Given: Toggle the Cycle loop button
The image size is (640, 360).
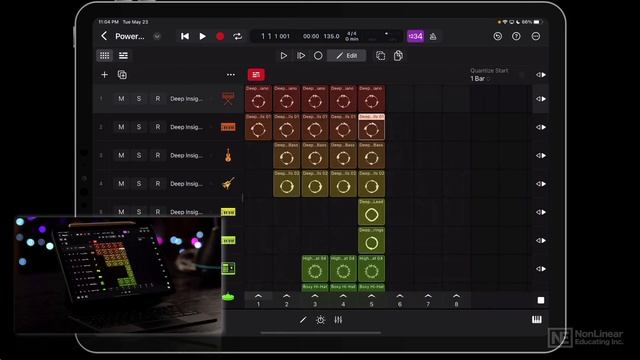Looking at the screenshot, I should (x=238, y=36).
